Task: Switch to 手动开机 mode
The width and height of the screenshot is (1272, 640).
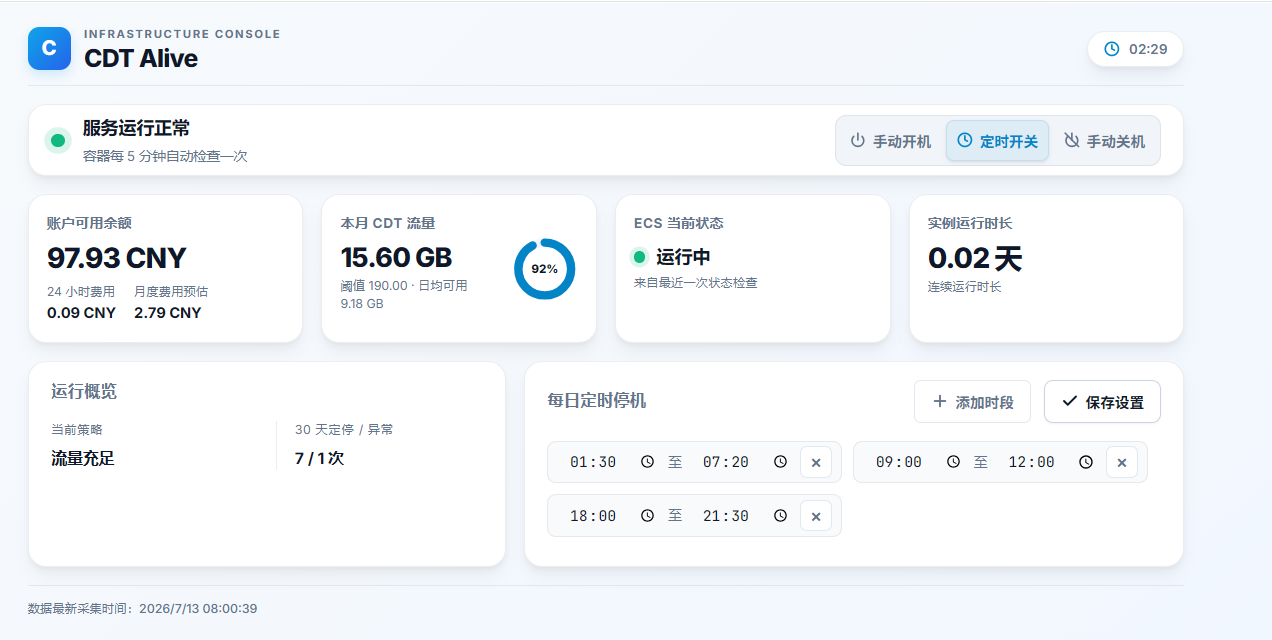Action: pos(890,141)
